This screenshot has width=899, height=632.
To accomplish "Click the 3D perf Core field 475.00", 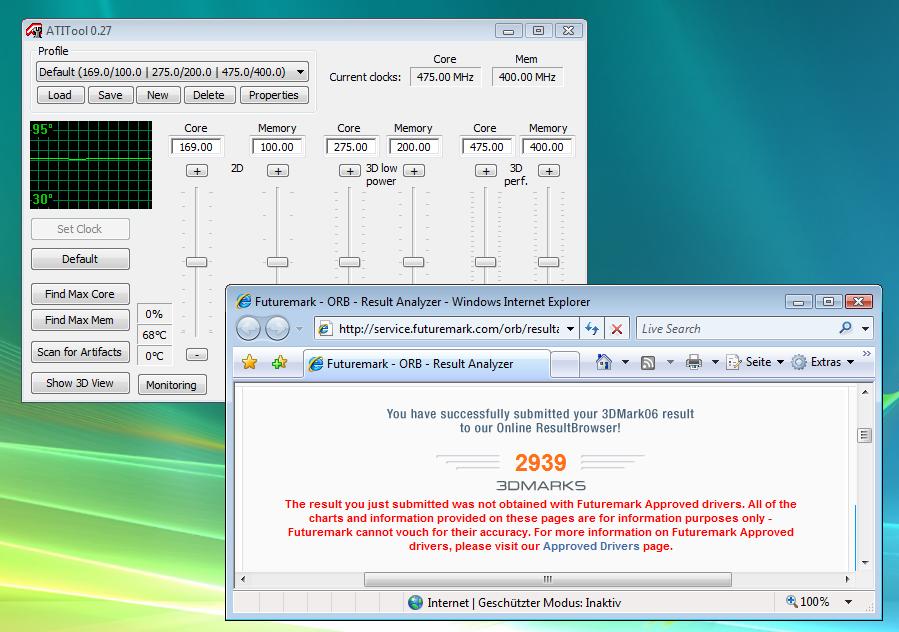I will [x=486, y=147].
